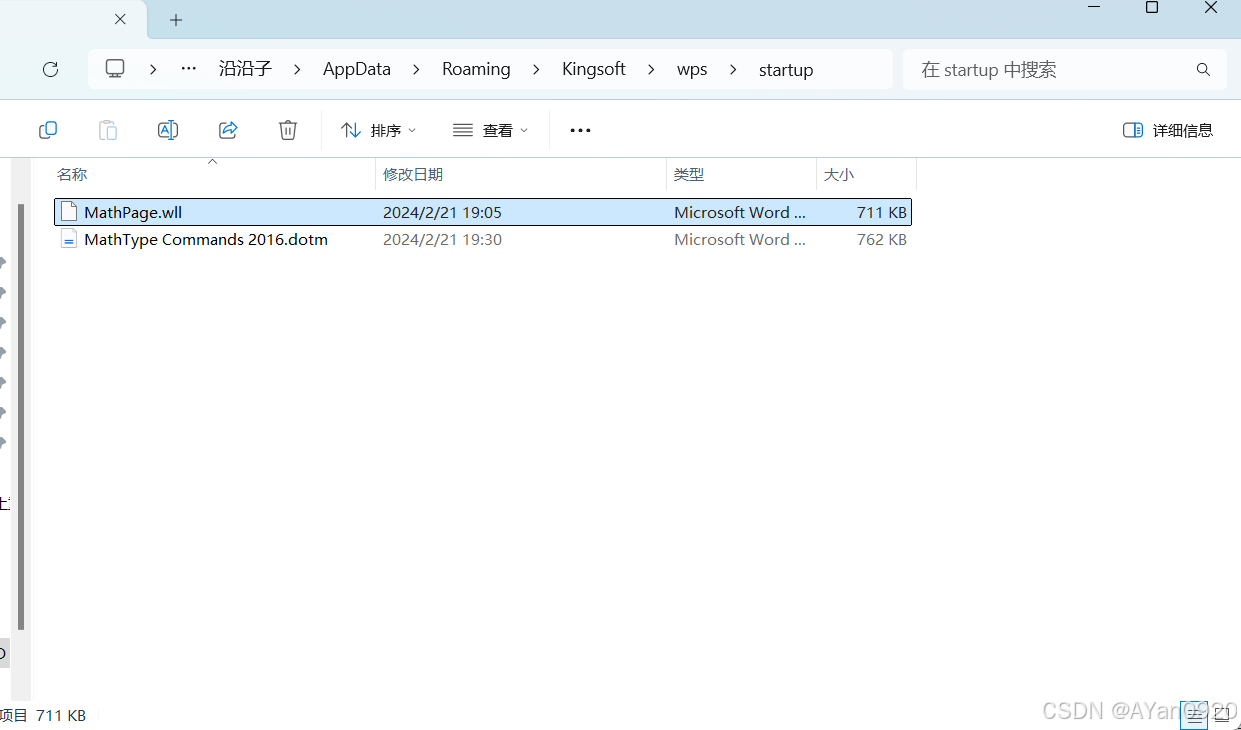This screenshot has width=1241, height=730.
Task: Share the selected file via share icon
Action: tap(228, 130)
